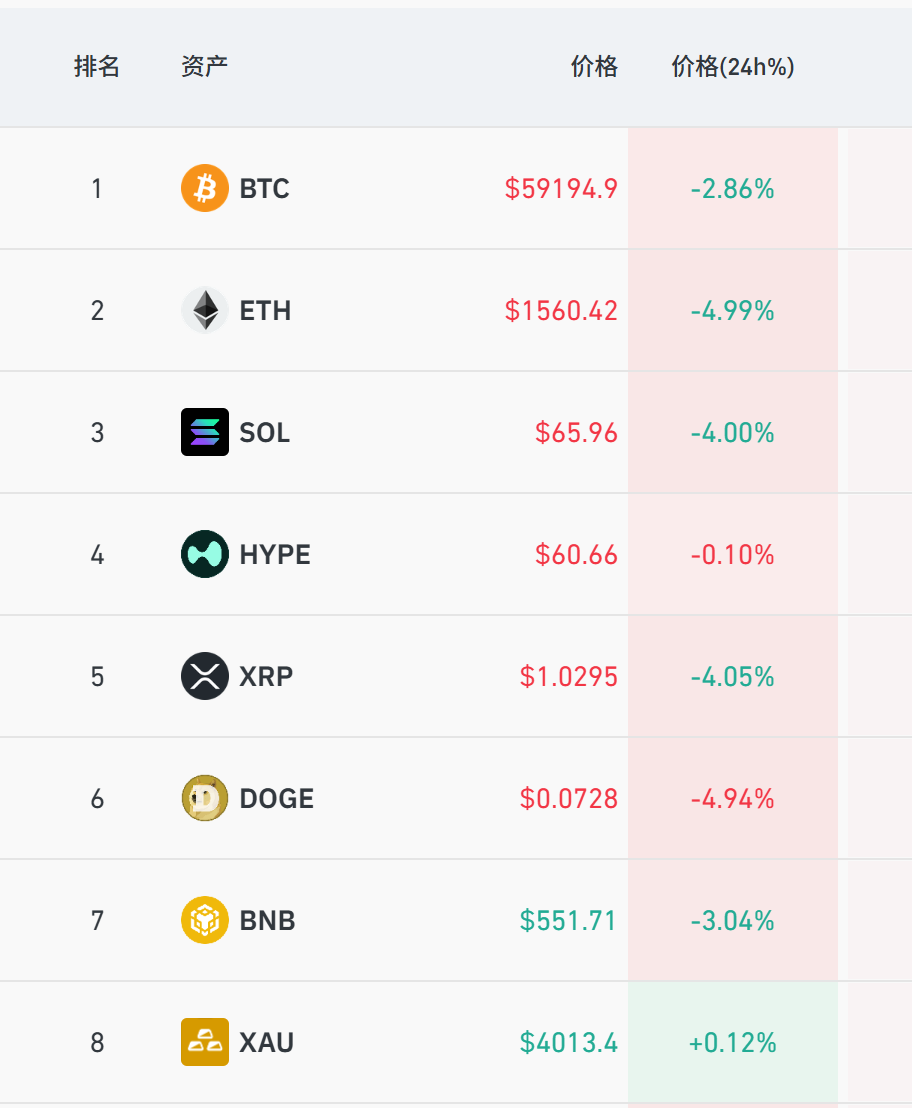Open the BTC asset name link

tap(264, 189)
